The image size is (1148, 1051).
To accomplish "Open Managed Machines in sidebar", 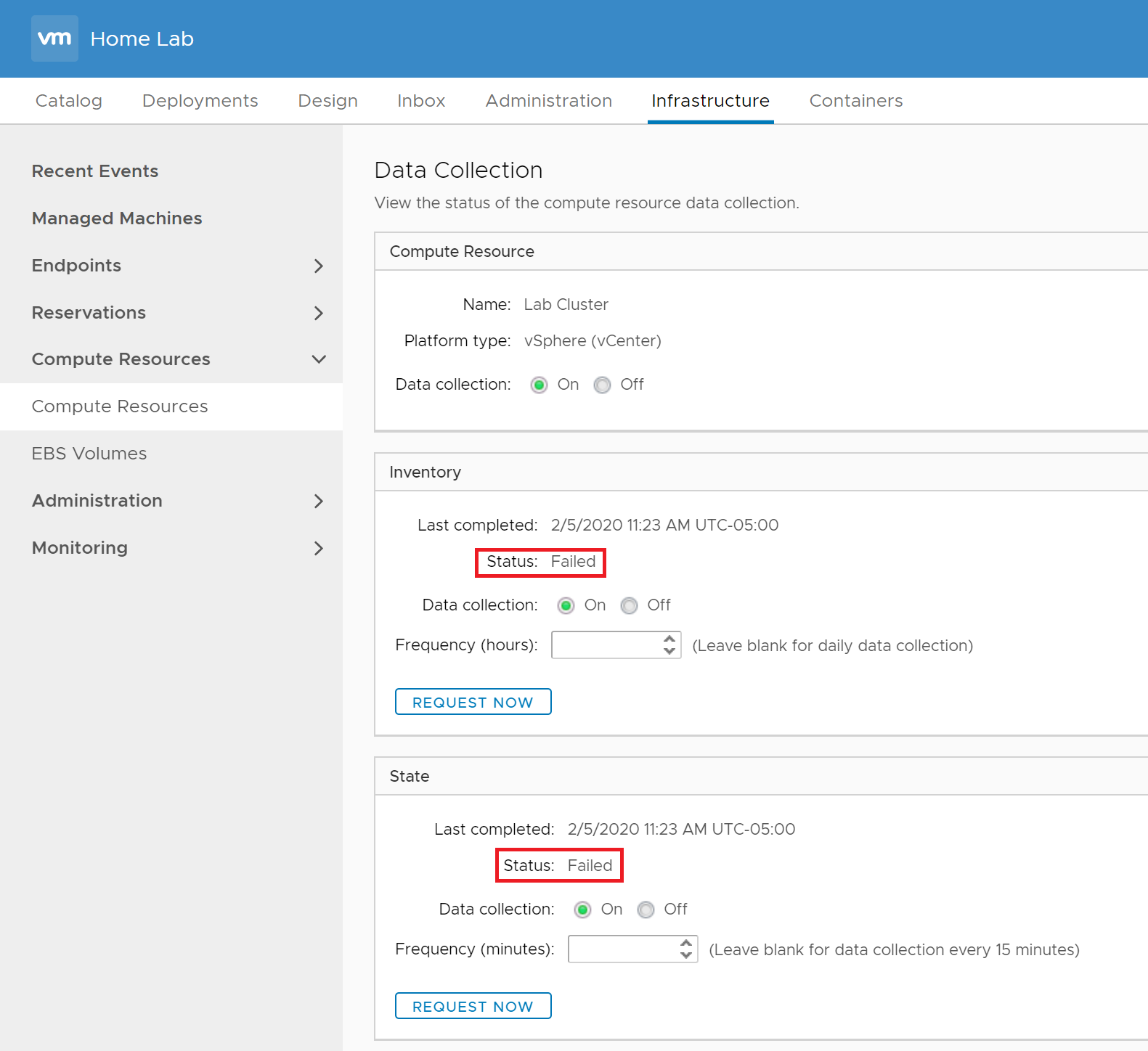I will [117, 218].
